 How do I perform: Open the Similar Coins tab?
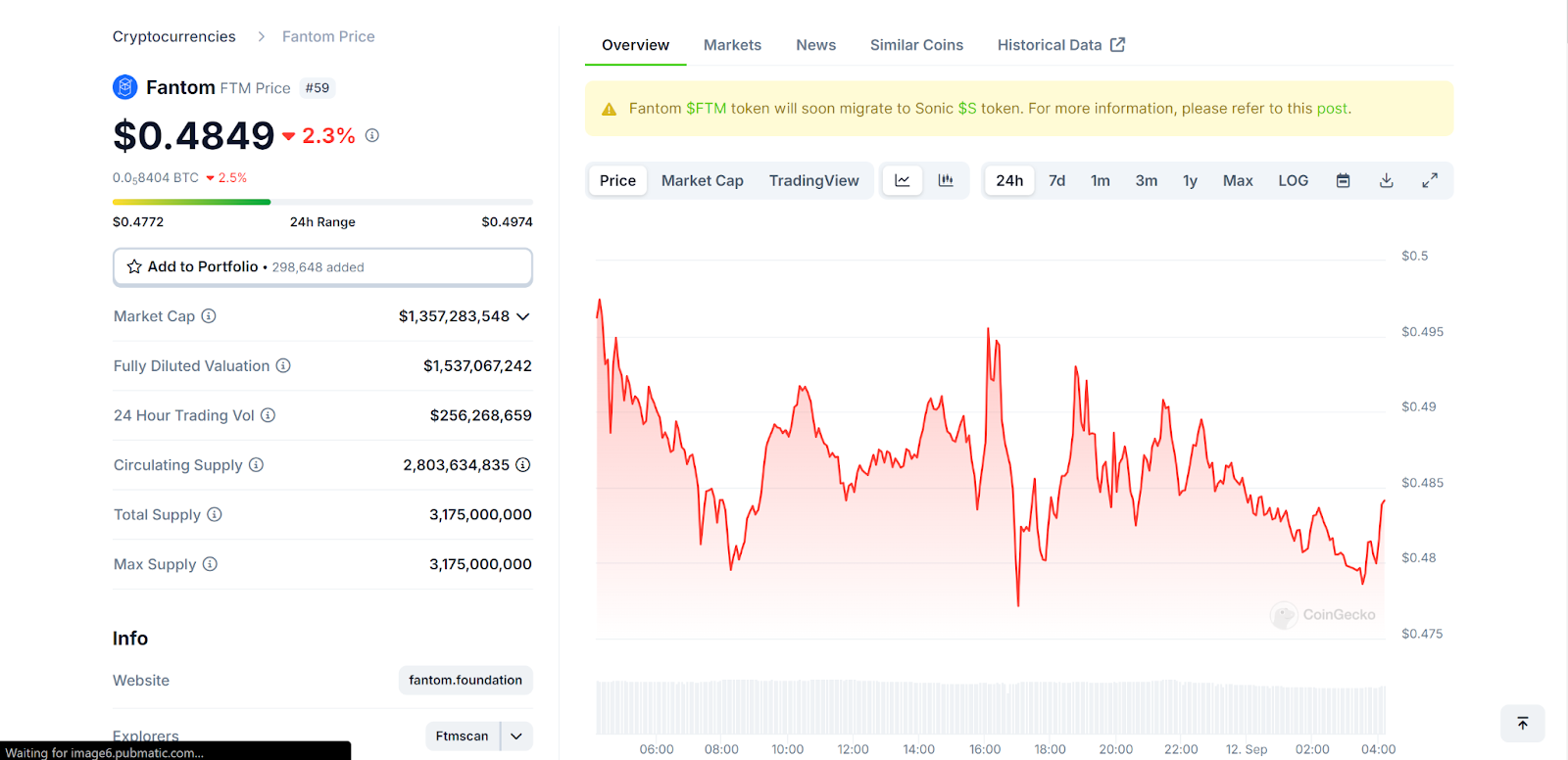click(916, 45)
